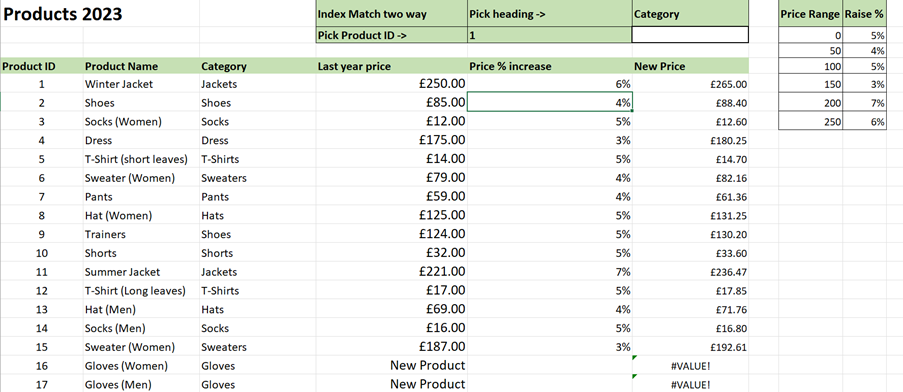Click the Trainers product name cell
Viewport: 903px width, 392px height.
point(141,234)
